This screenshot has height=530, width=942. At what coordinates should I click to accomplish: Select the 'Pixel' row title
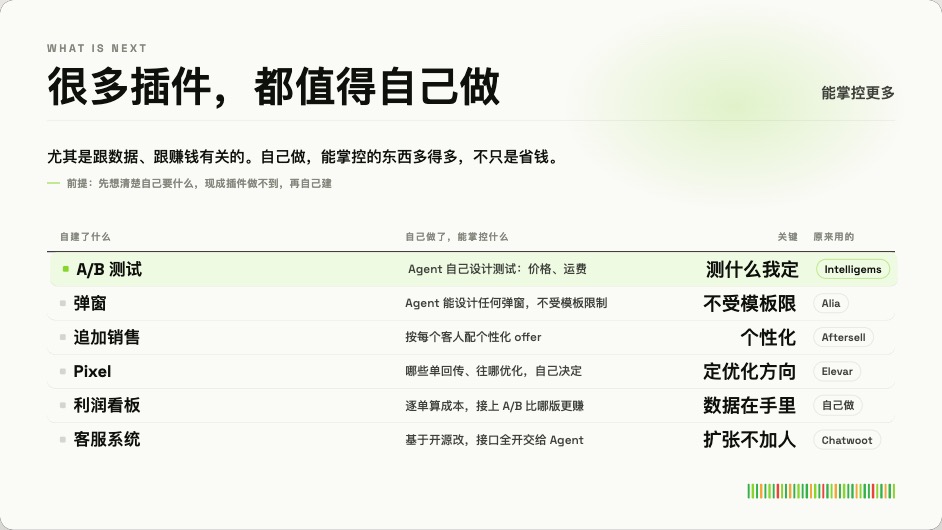click(x=92, y=371)
